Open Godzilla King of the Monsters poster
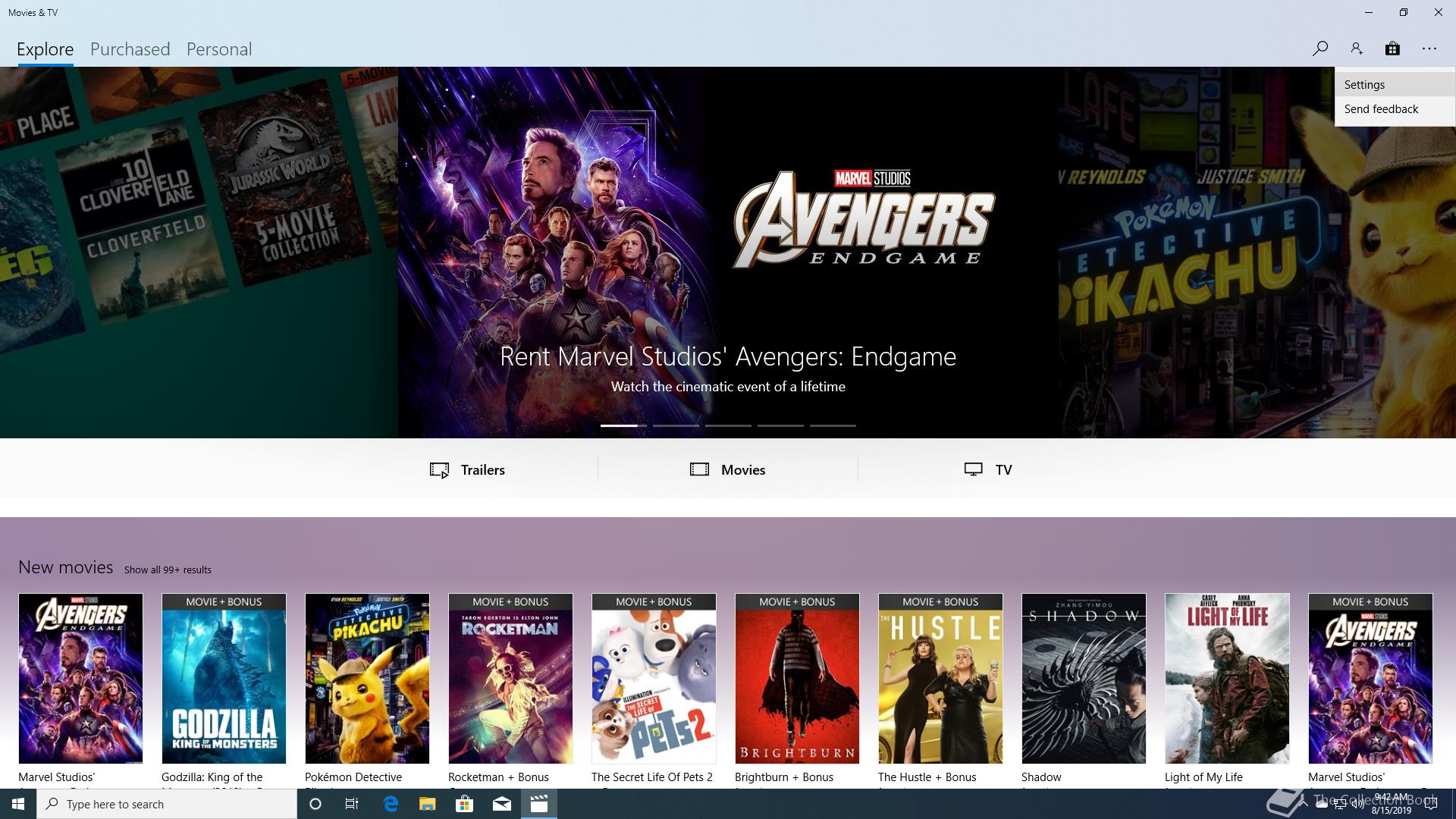This screenshot has width=1456, height=819. point(224,678)
